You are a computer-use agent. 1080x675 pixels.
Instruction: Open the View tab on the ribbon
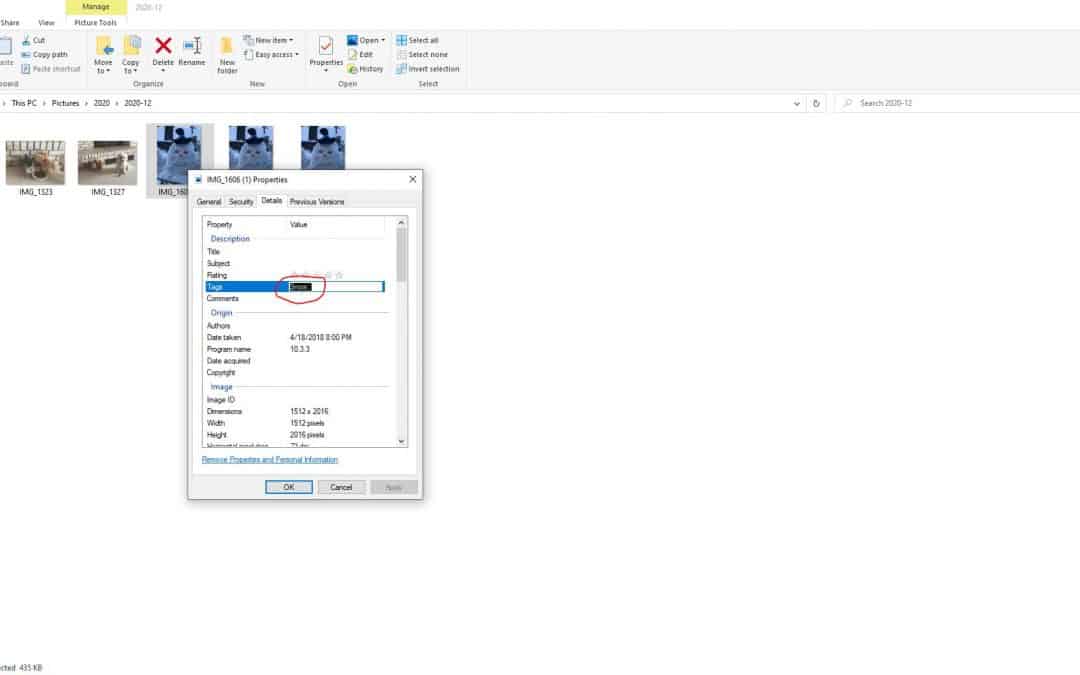(x=46, y=22)
